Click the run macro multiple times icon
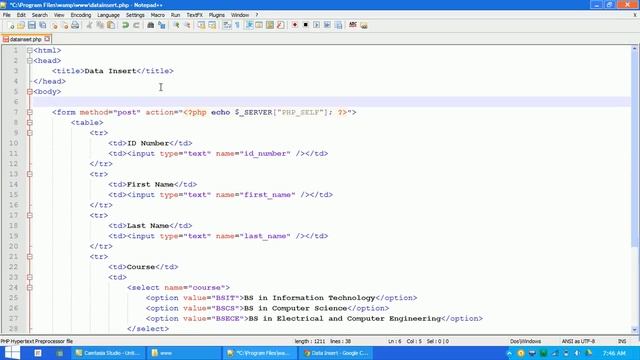The width and height of the screenshot is (640, 360). [327, 25]
